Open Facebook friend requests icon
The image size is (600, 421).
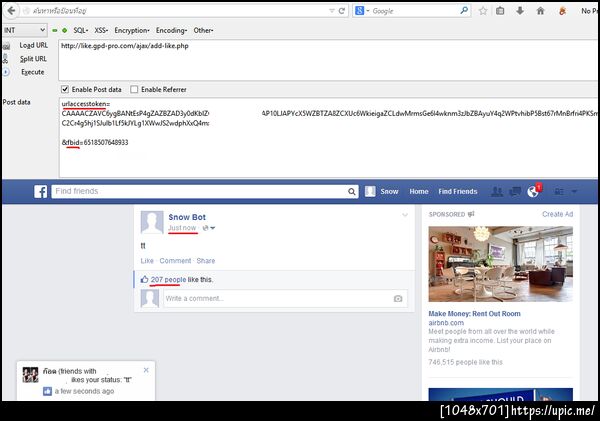[497, 191]
